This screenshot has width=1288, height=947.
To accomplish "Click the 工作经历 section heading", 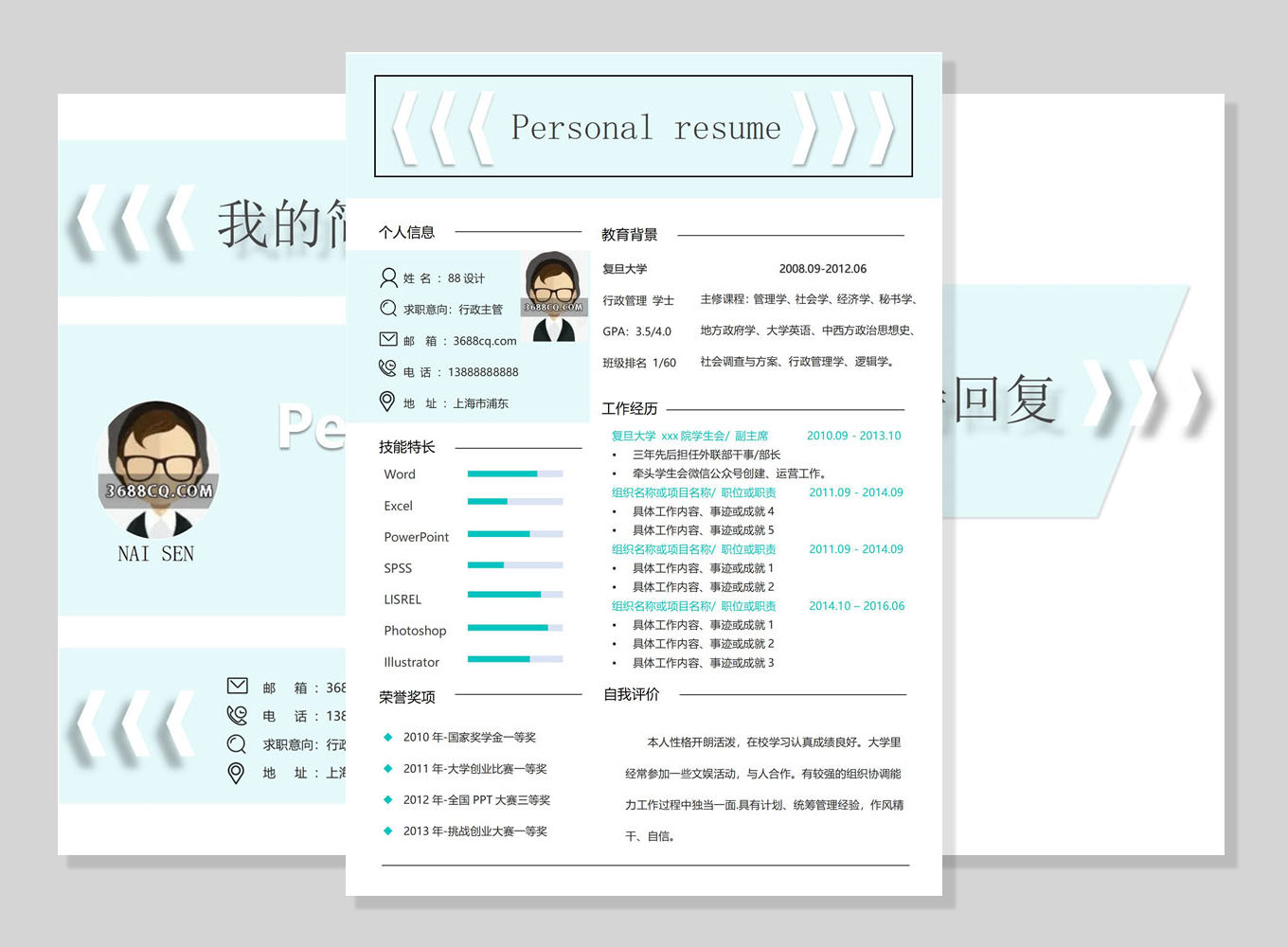I will tap(630, 408).
